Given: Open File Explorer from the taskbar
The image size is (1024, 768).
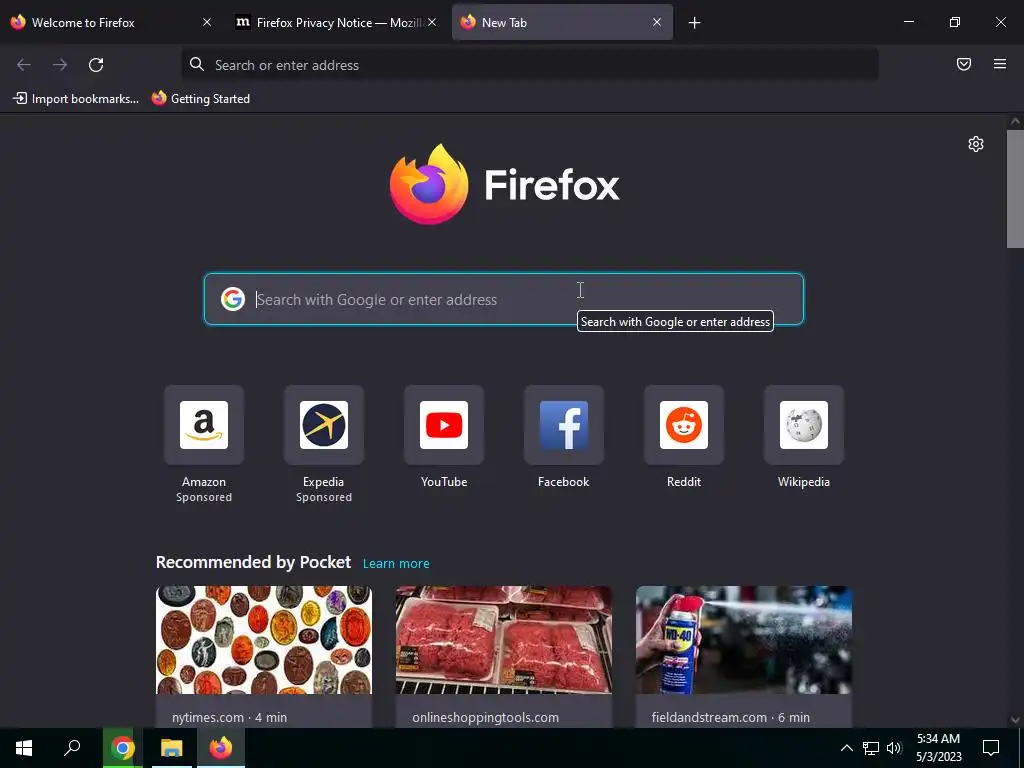Looking at the screenshot, I should coord(172,748).
